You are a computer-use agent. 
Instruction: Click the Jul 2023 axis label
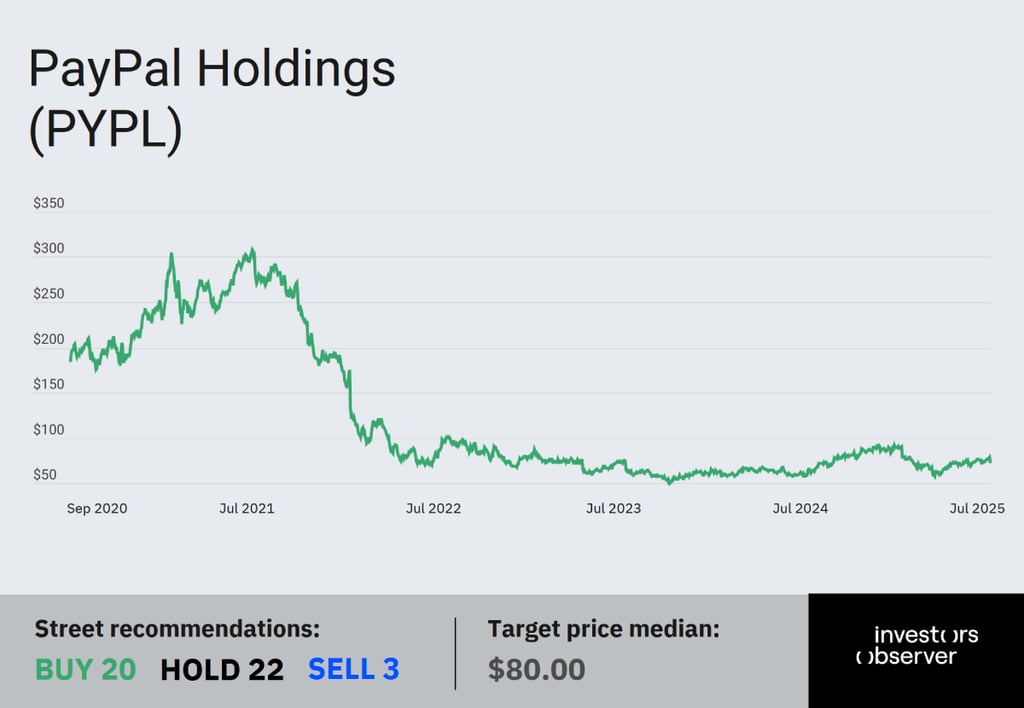tap(613, 509)
